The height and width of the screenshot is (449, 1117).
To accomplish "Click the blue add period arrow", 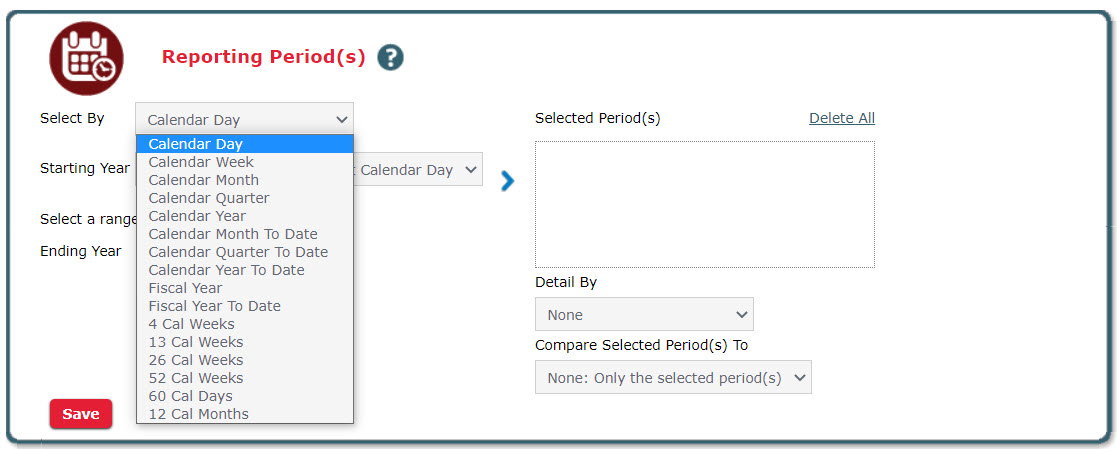I will [507, 181].
